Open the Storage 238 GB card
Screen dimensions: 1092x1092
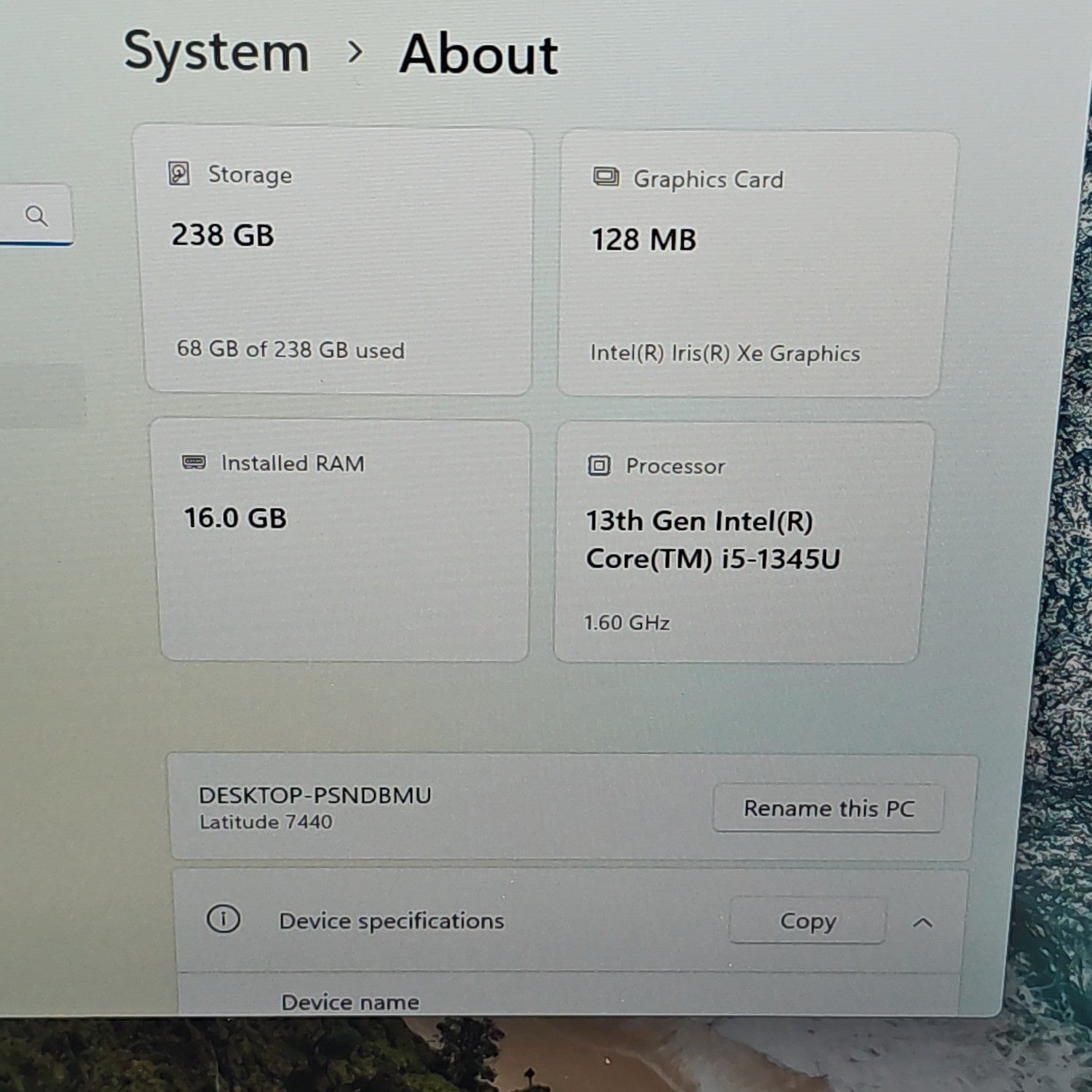point(334,260)
